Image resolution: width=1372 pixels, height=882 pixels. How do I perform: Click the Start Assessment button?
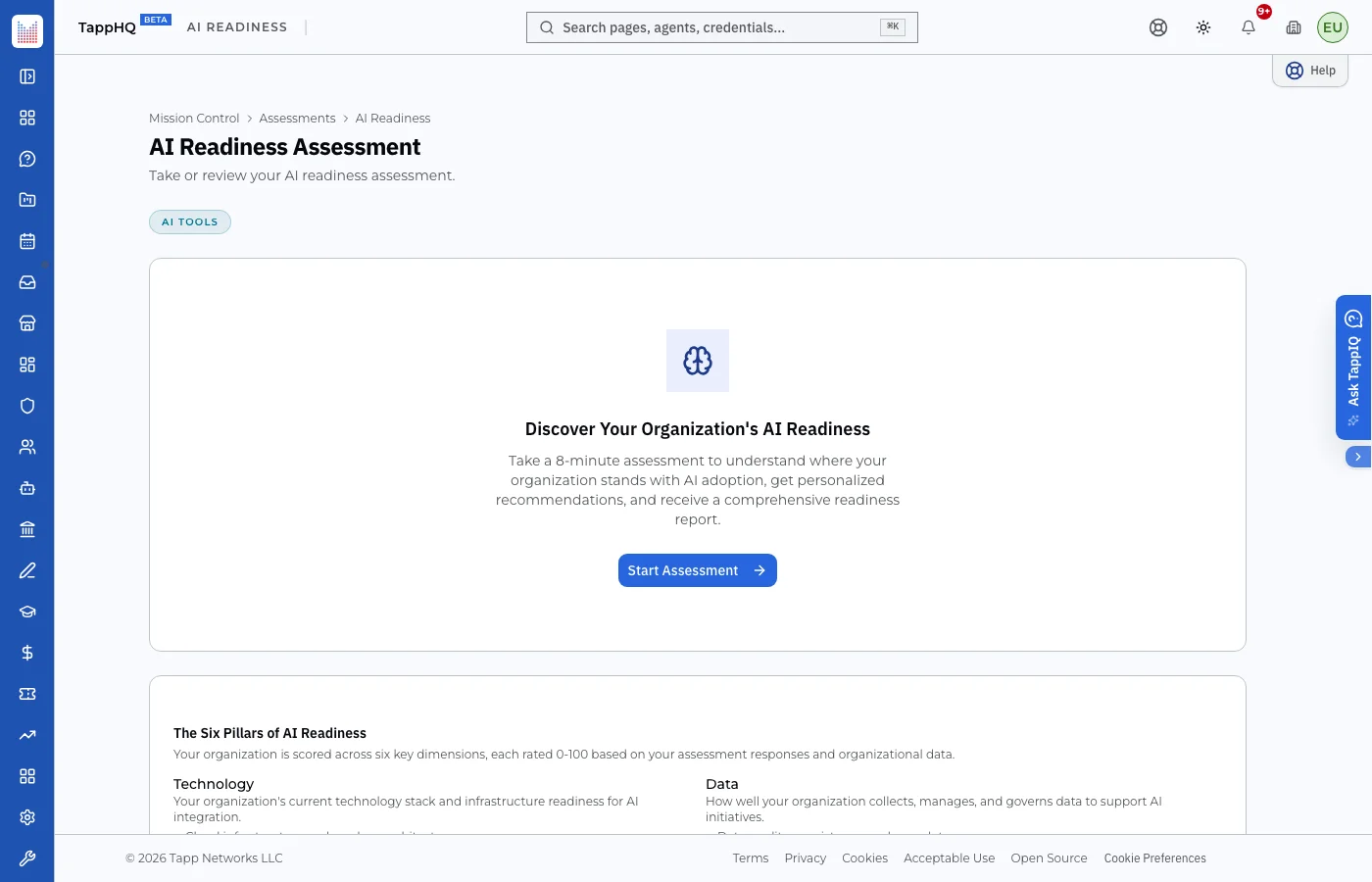point(698,570)
